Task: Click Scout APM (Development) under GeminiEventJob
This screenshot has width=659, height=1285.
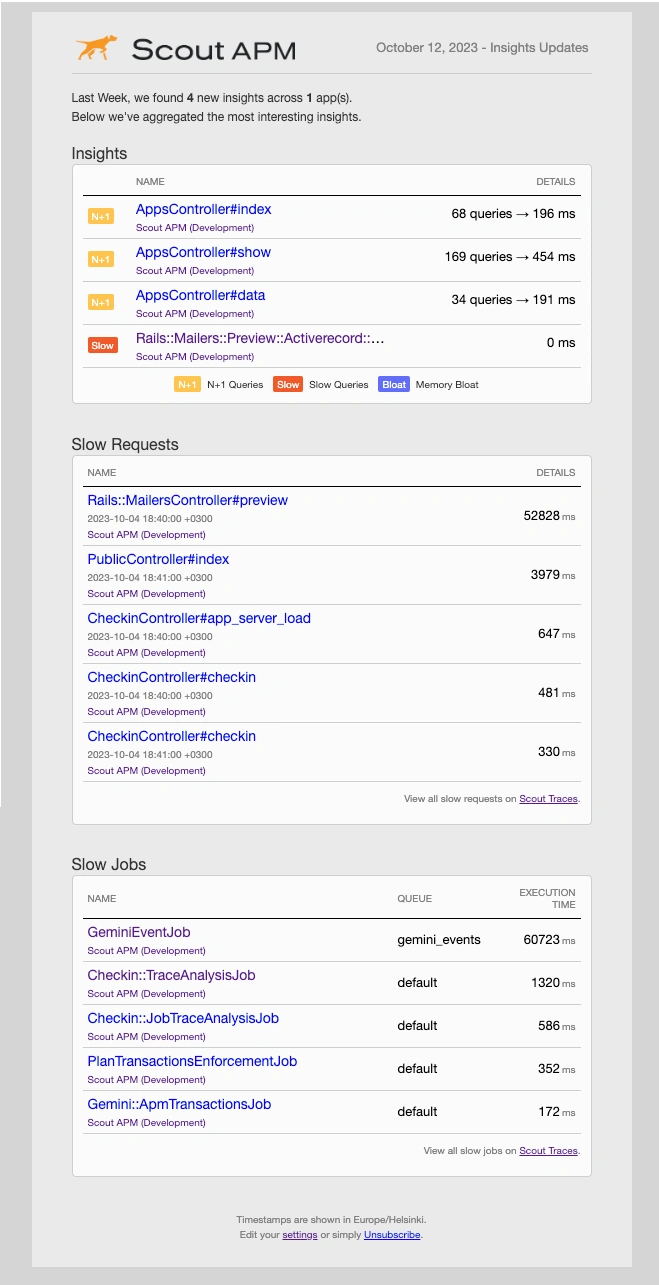Action: pyautogui.click(x=147, y=951)
